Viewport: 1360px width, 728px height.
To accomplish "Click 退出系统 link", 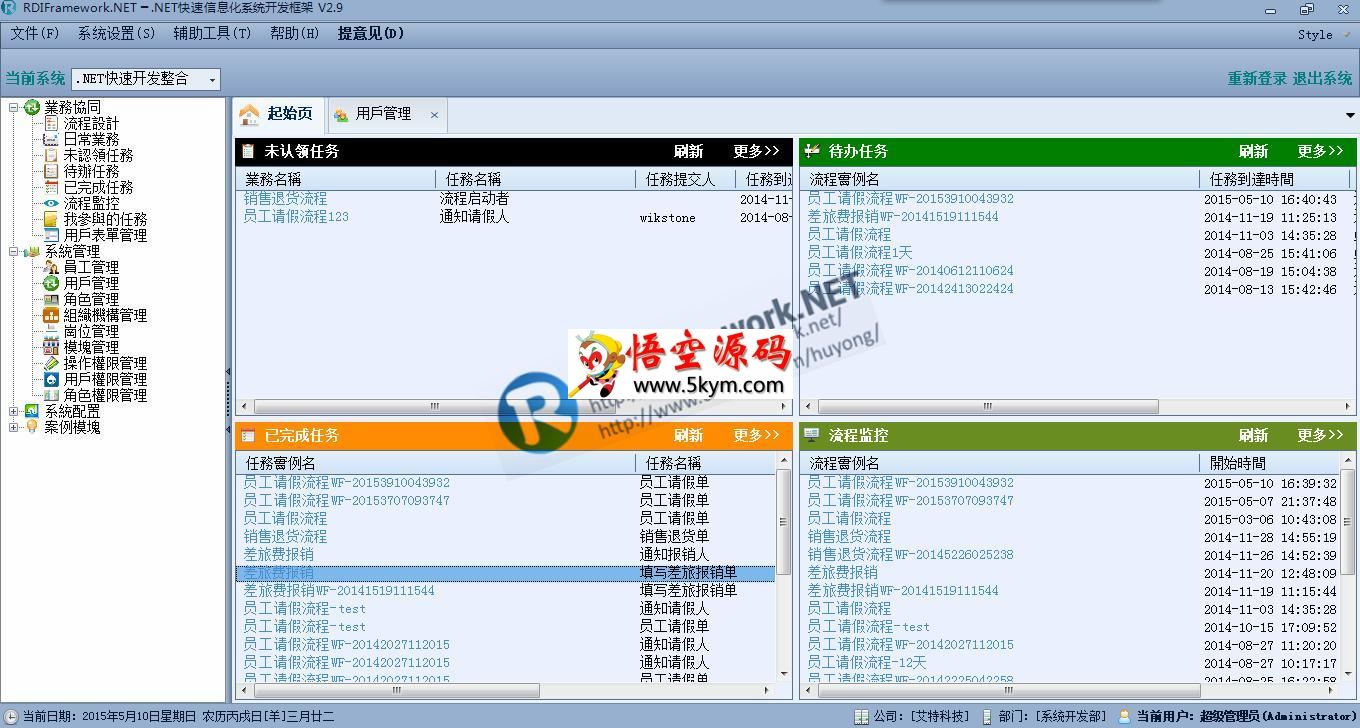I will 1322,78.
